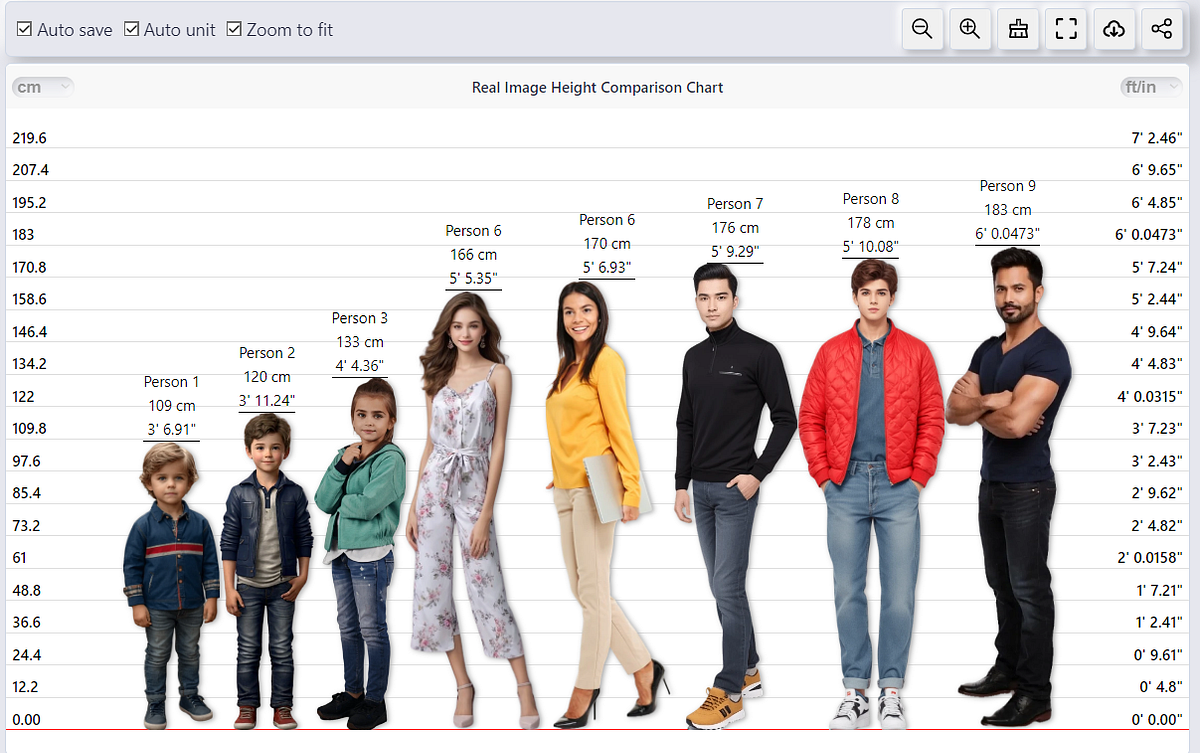
Task: Click Person 1's underlined height value
Action: [x=171, y=430]
